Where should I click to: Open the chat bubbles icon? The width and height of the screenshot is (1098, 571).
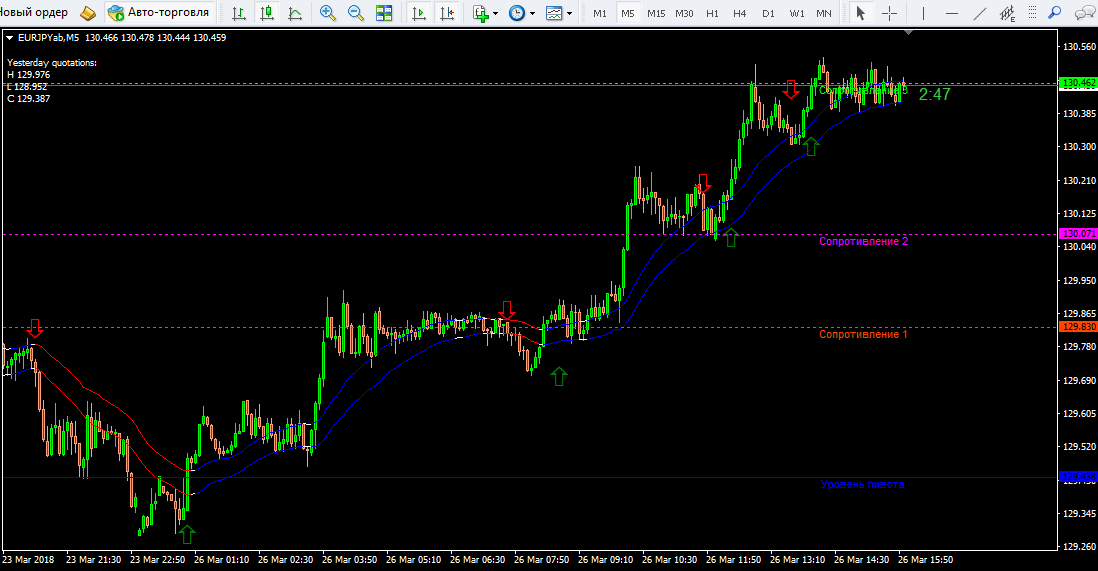pyautogui.click(x=1084, y=13)
